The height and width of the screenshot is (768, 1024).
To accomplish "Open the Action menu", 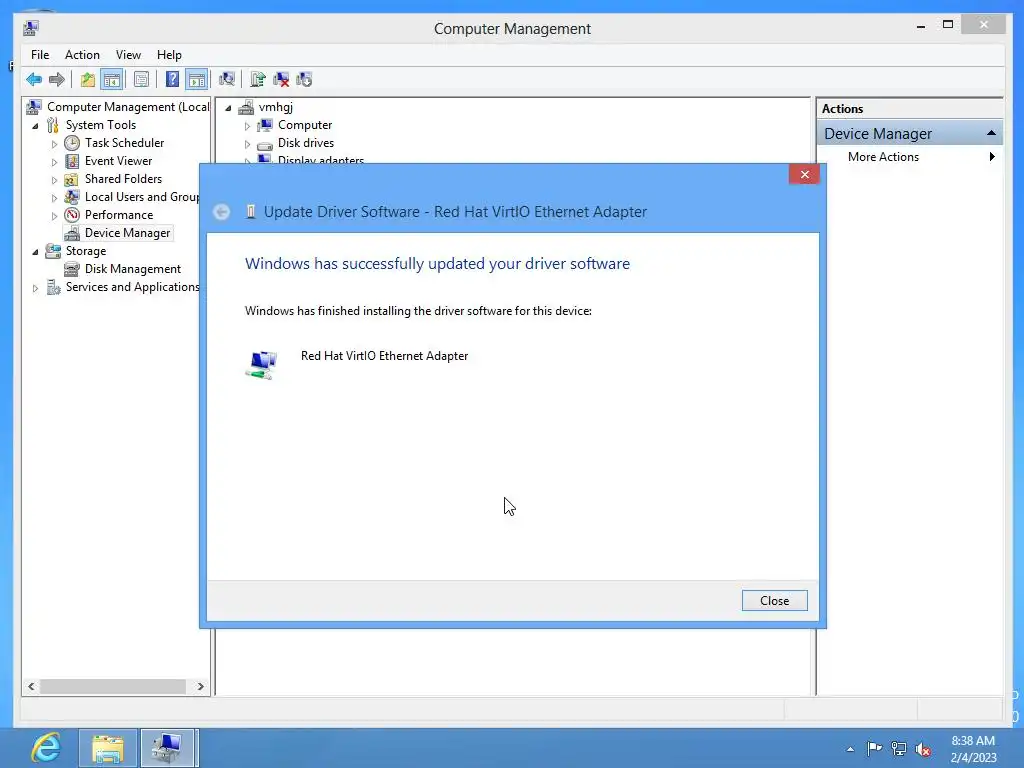I will [82, 55].
